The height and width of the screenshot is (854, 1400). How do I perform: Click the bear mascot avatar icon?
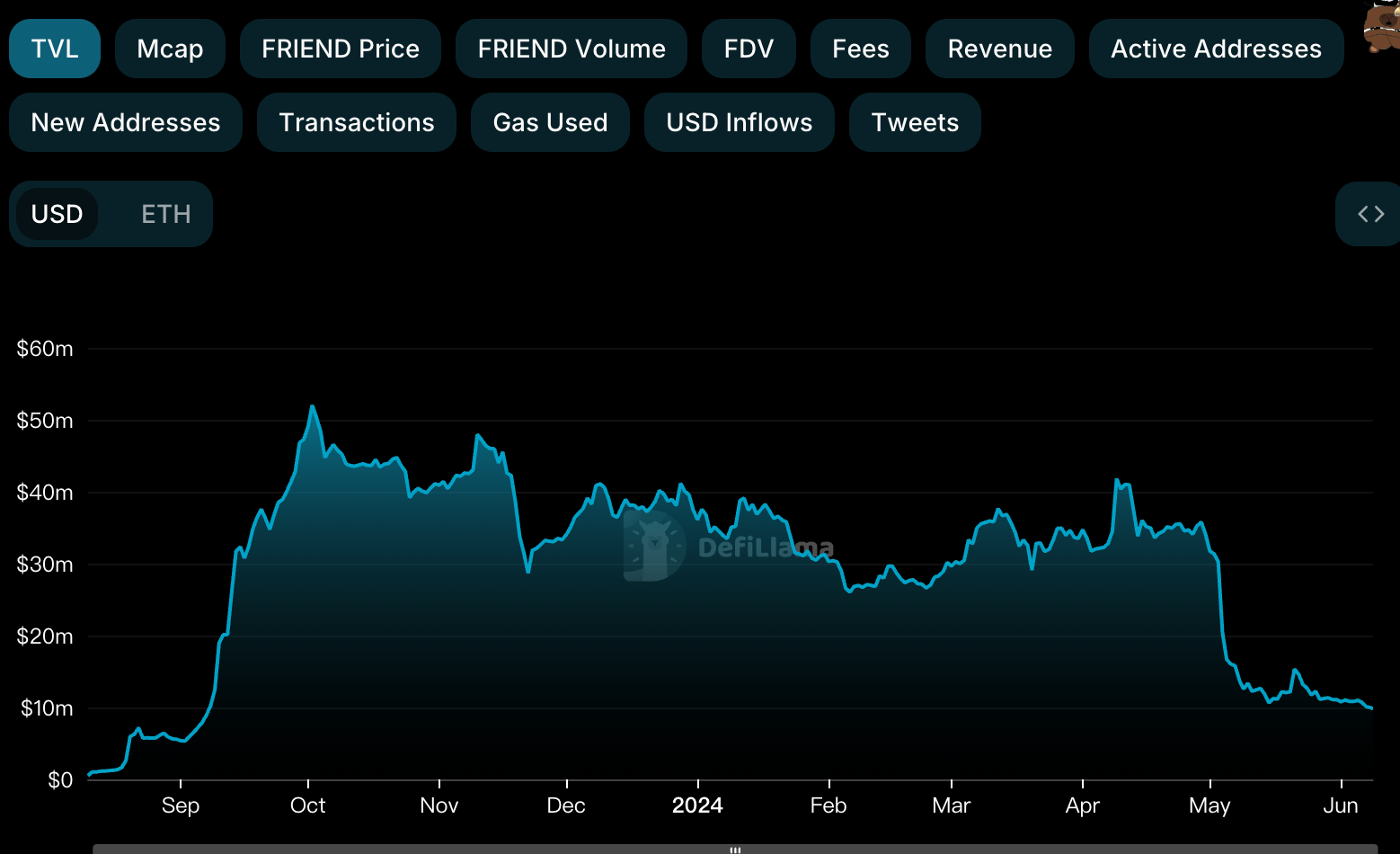(1382, 27)
